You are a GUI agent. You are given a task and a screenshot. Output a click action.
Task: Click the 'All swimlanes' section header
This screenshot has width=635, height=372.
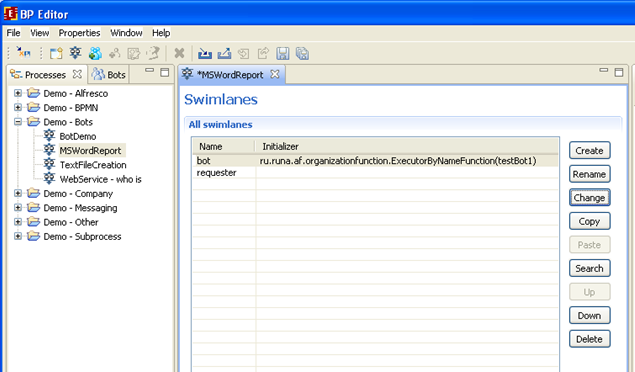click(221, 124)
